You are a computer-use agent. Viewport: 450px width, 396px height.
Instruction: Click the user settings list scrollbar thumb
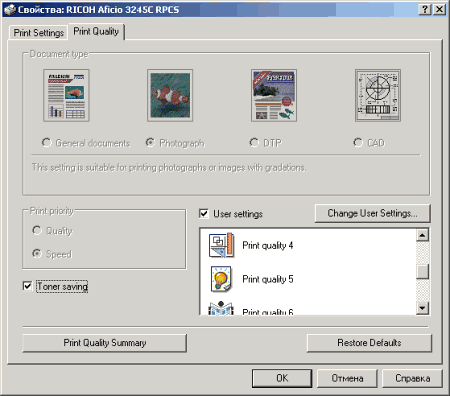point(423,271)
